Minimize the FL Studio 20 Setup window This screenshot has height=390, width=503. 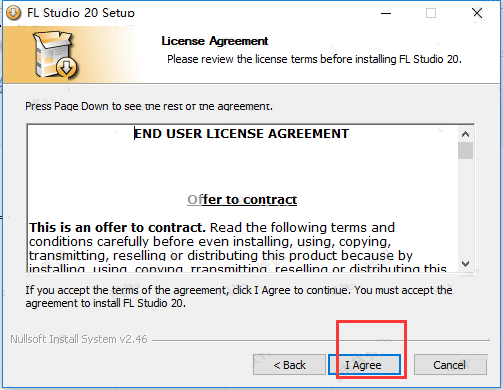click(x=386, y=13)
